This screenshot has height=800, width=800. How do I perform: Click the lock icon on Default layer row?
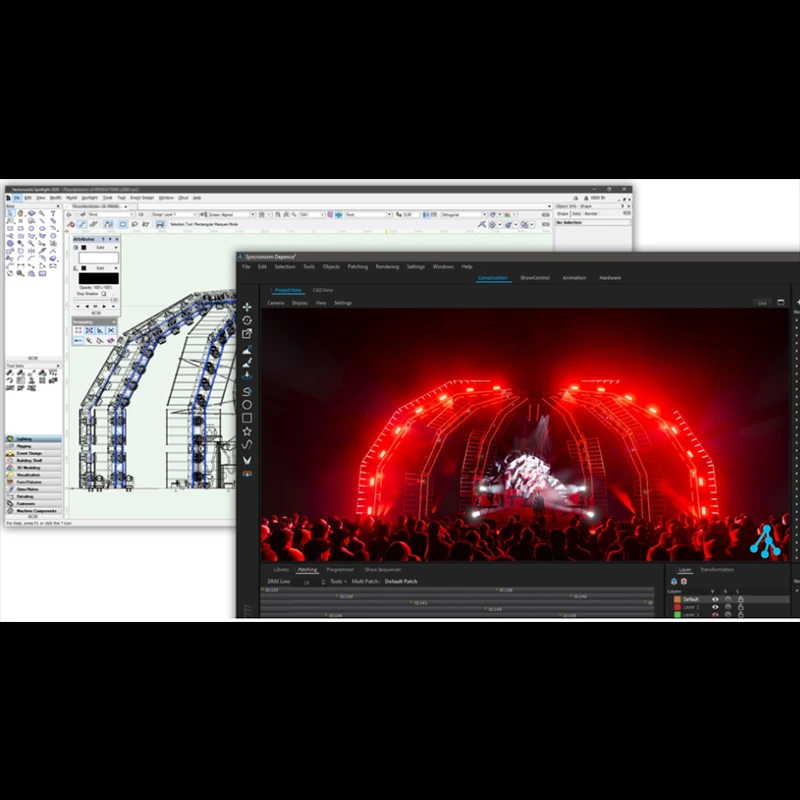(740, 599)
